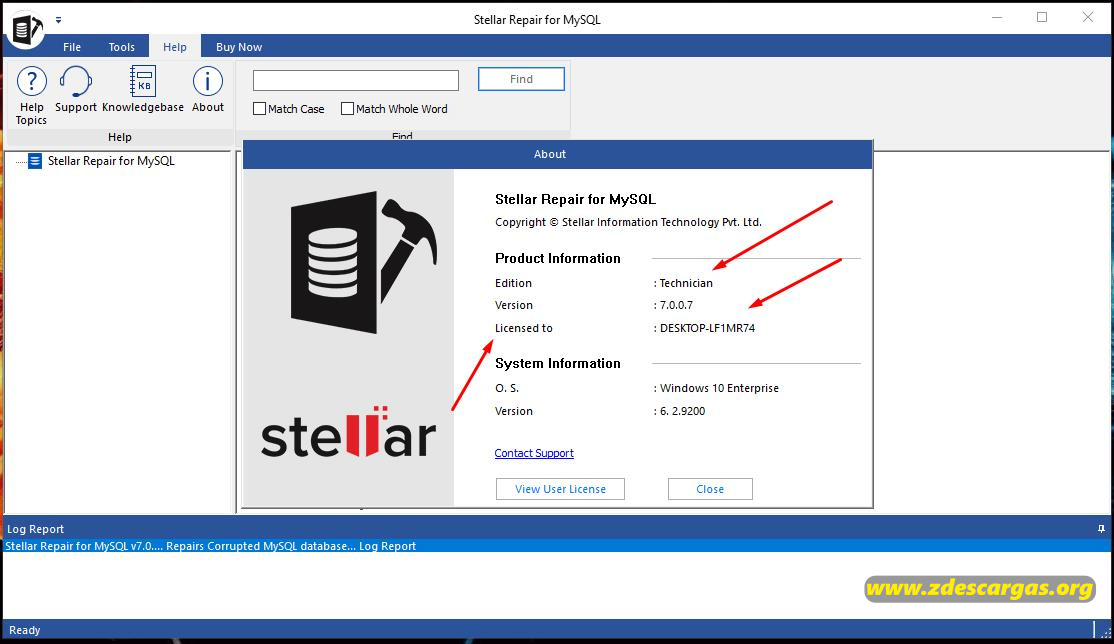The image size is (1114, 644).
Task: Click the Ready status bar text
Action: click(24, 630)
